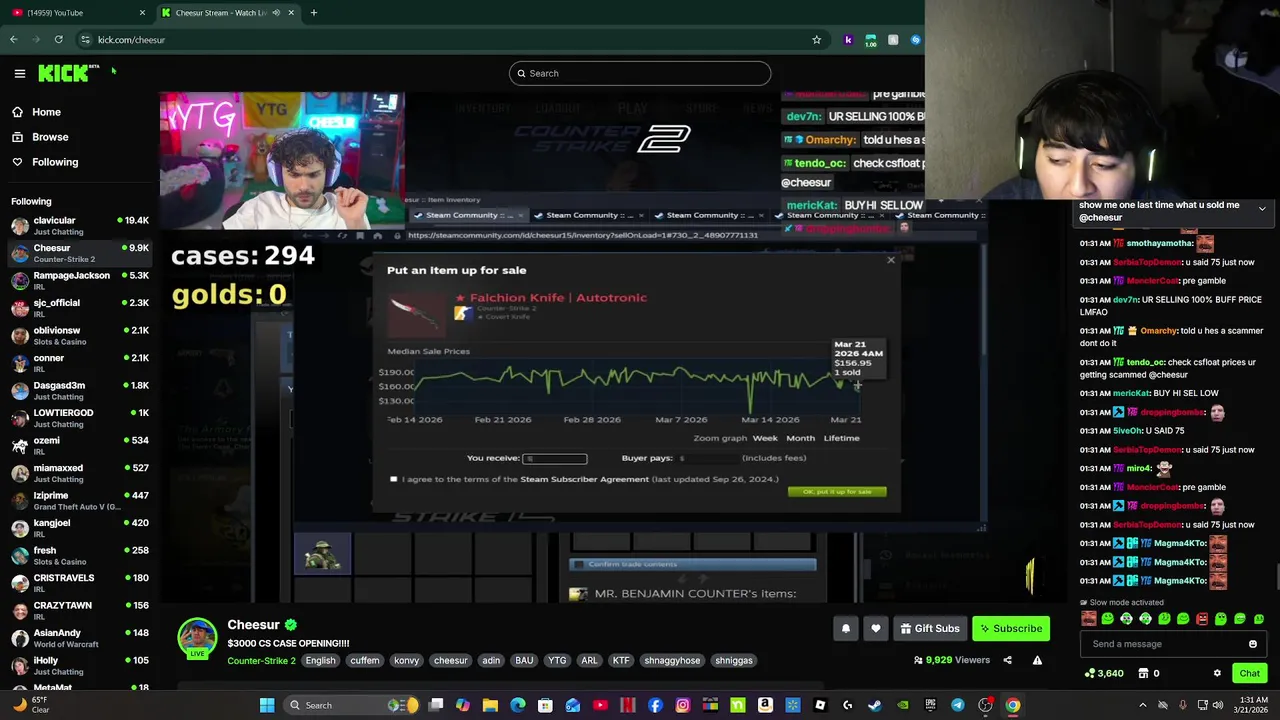Viewport: 1280px width, 720px height.
Task: Open conner's channel in sidebar
Action: 80,363
